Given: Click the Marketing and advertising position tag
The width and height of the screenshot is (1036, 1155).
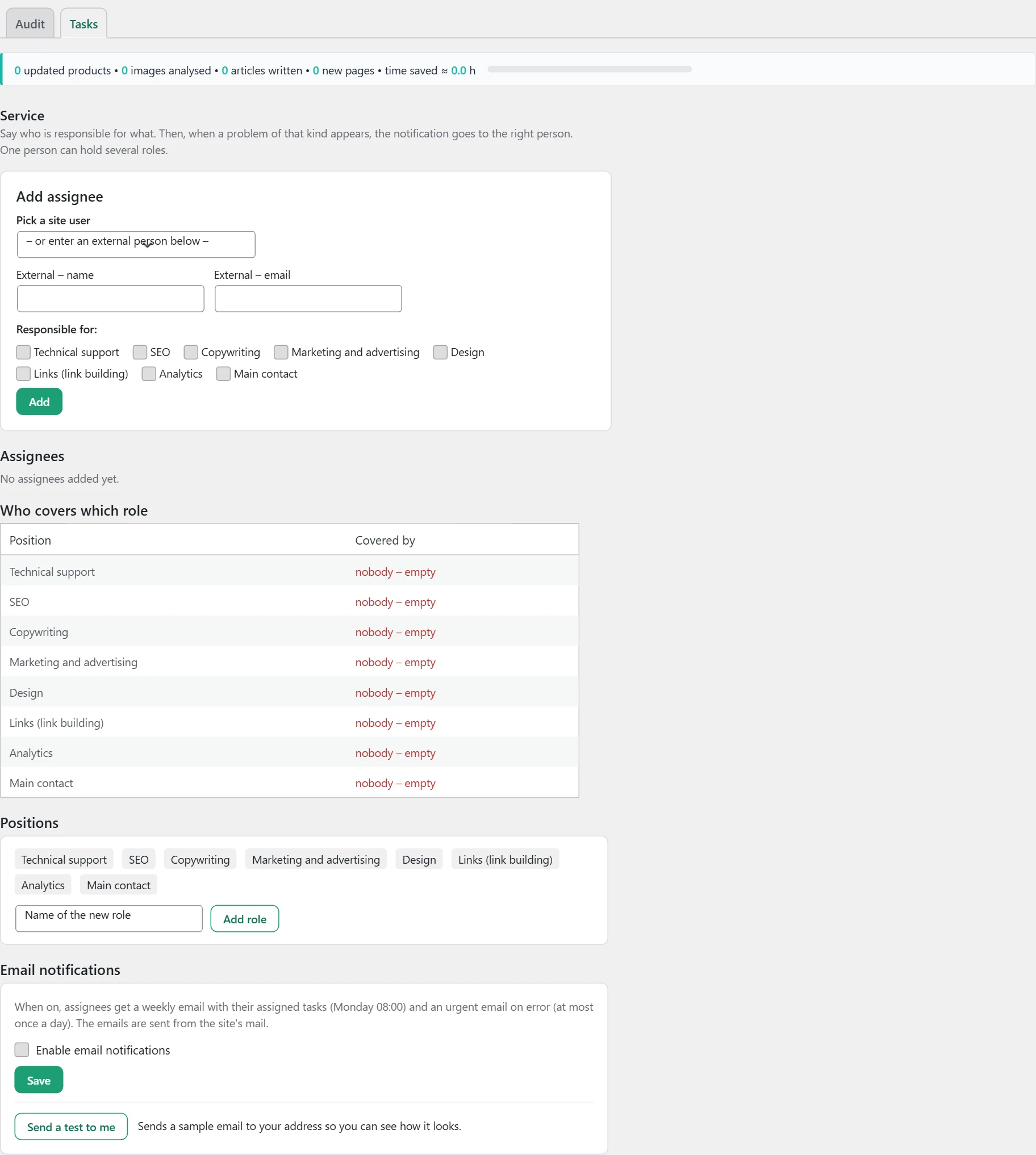Looking at the screenshot, I should 316,859.
